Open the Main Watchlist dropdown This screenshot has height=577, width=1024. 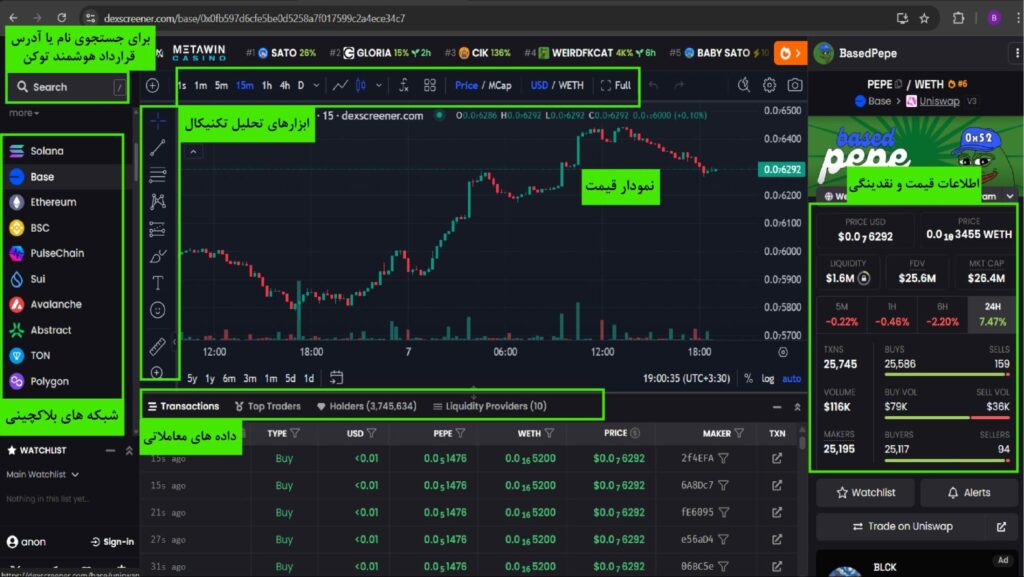tap(42, 475)
